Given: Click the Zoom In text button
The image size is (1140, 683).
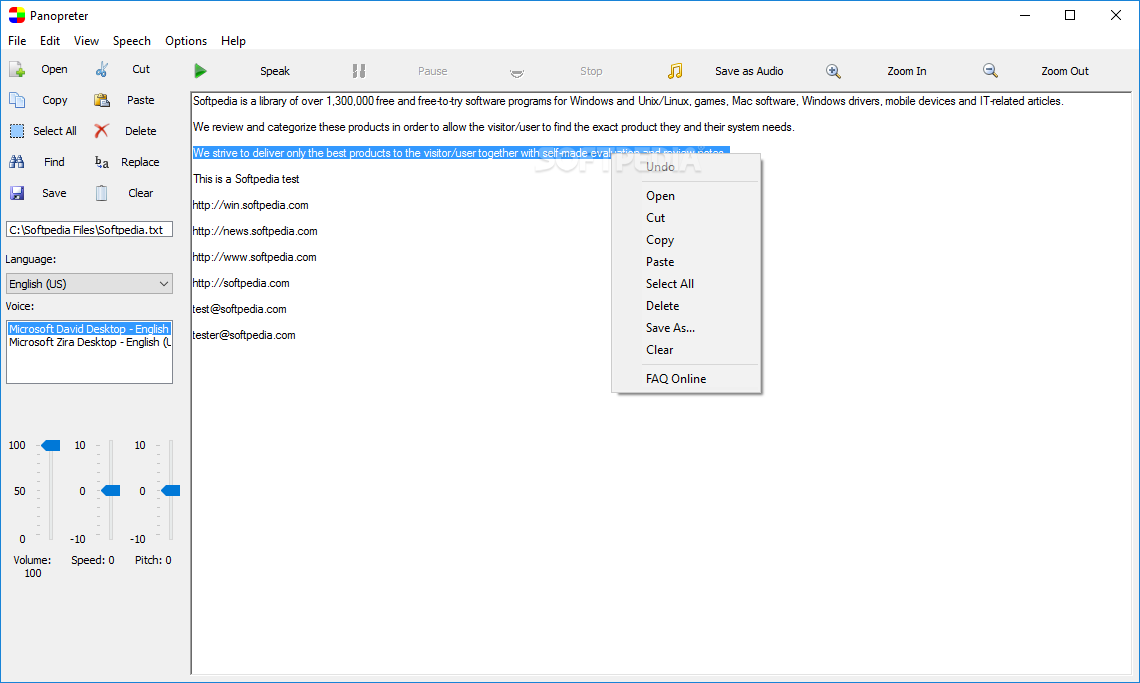Looking at the screenshot, I should coord(907,71).
